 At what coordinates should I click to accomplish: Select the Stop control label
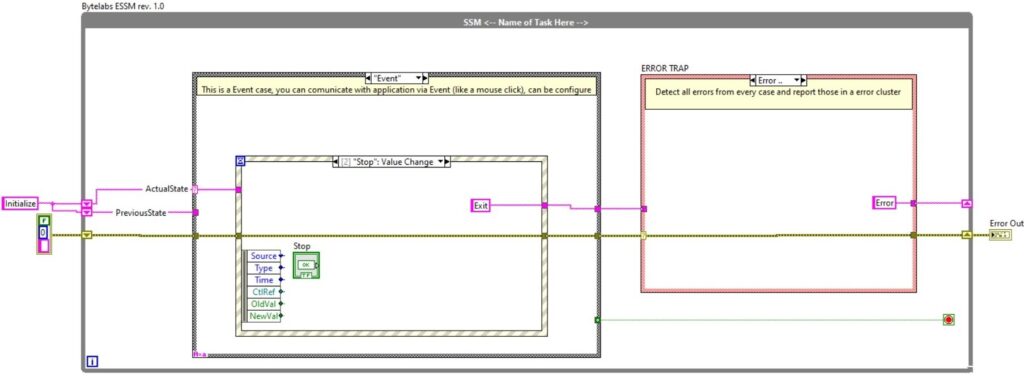tap(301, 246)
